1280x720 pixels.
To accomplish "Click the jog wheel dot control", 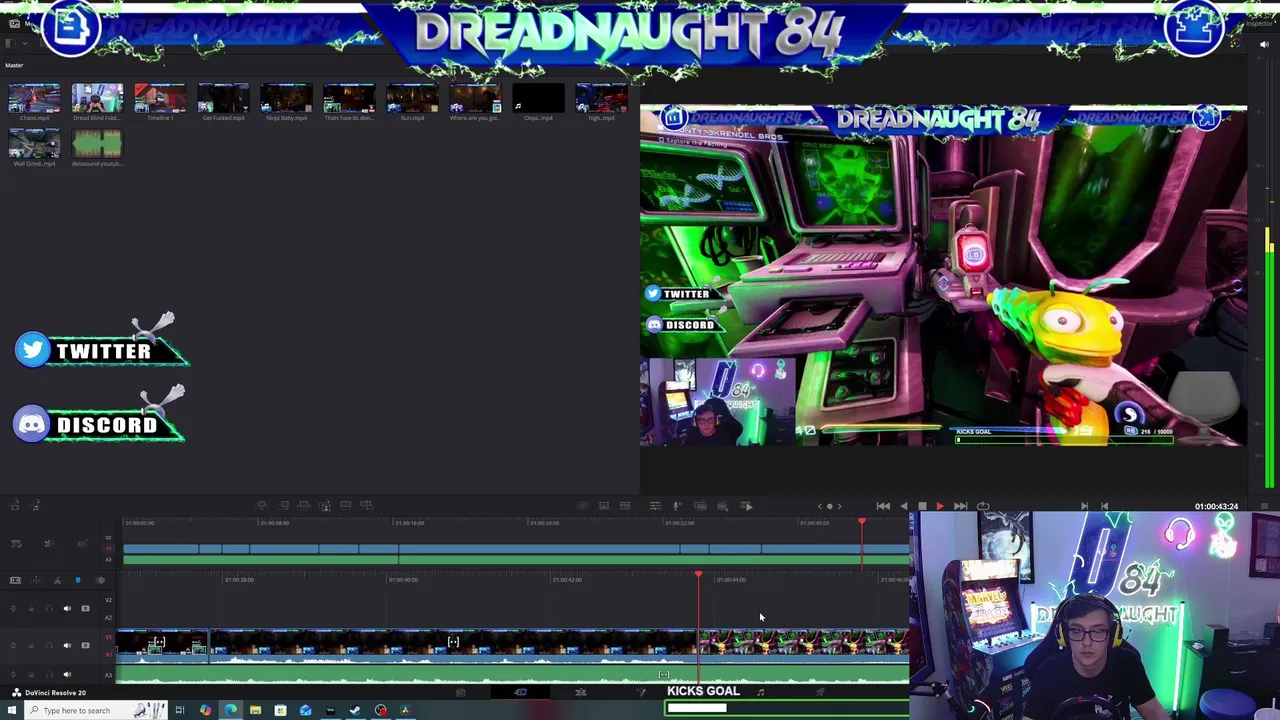I will pos(829,506).
